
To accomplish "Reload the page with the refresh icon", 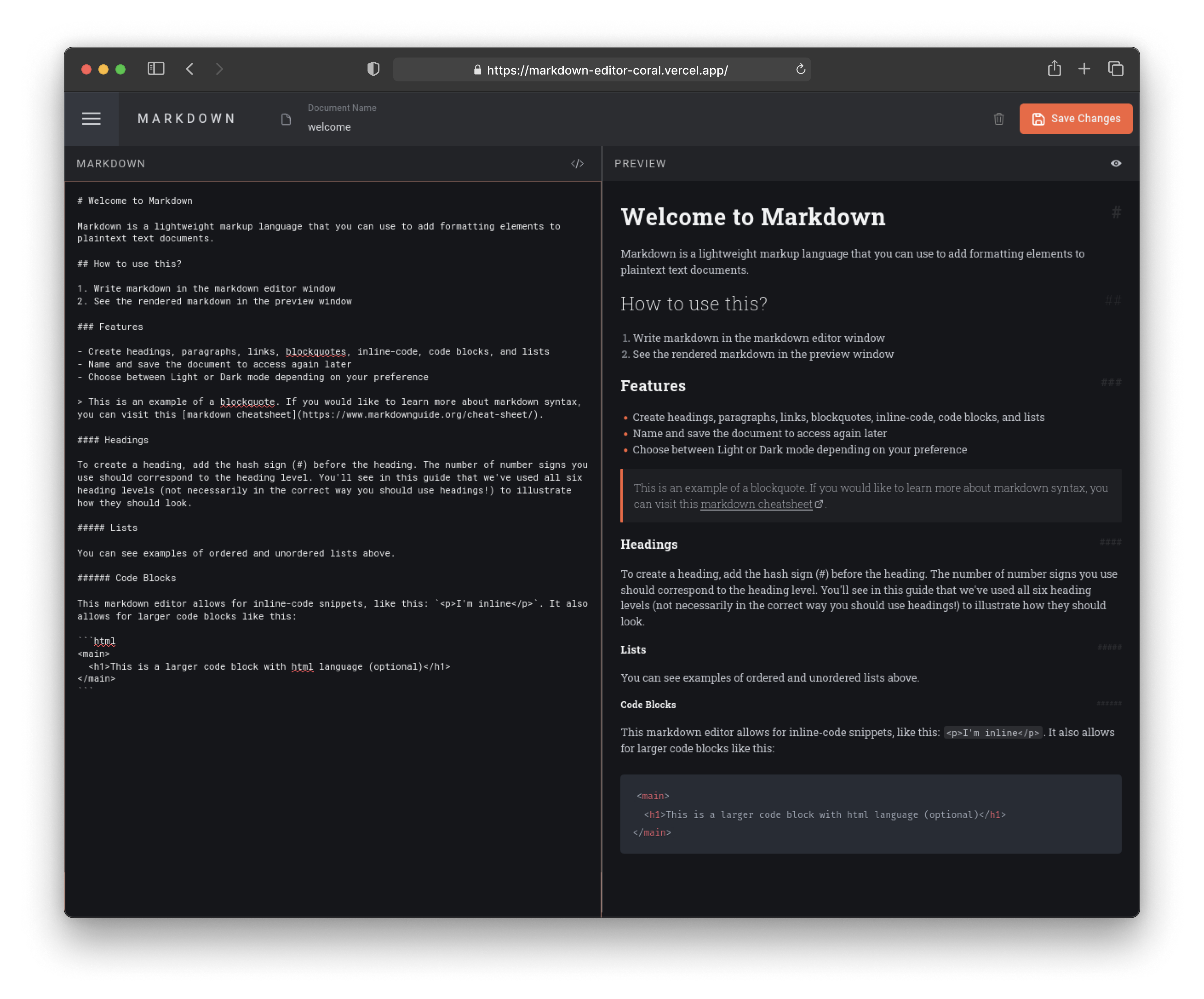I will (x=800, y=69).
